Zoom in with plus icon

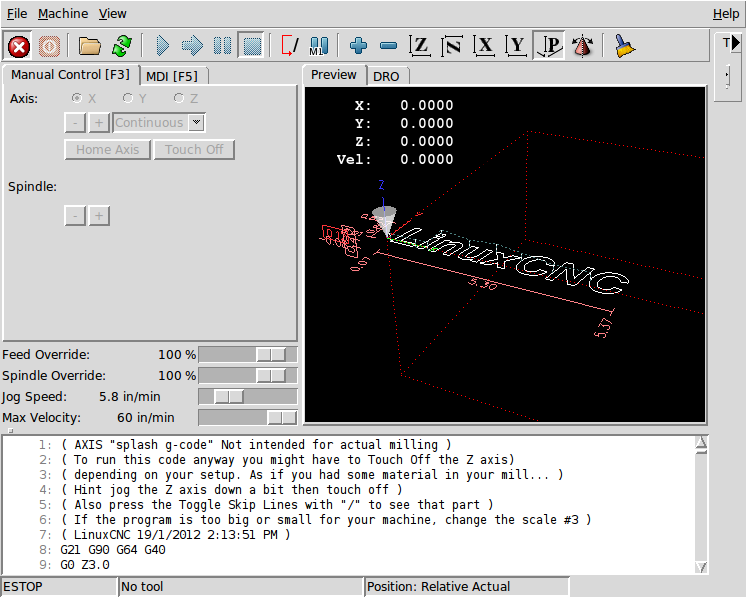[x=358, y=47]
